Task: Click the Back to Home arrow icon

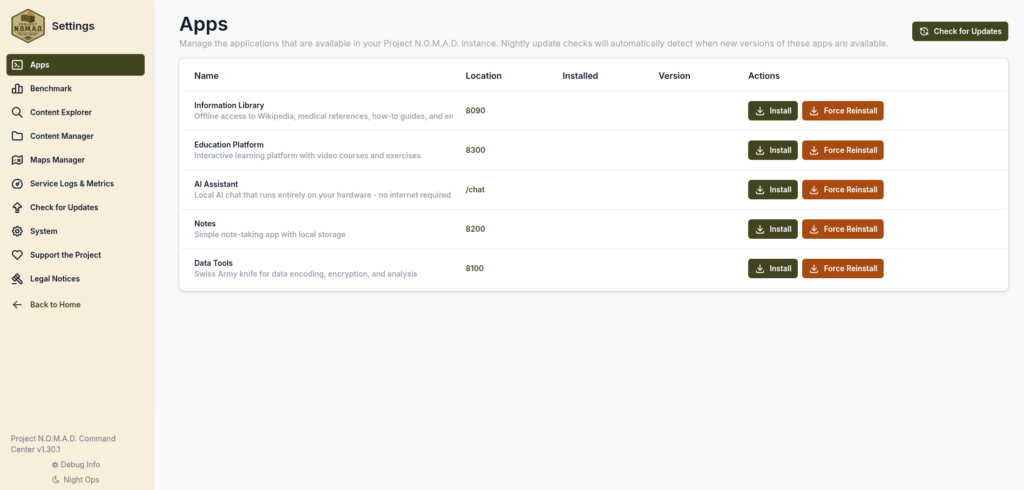Action: [x=18, y=304]
